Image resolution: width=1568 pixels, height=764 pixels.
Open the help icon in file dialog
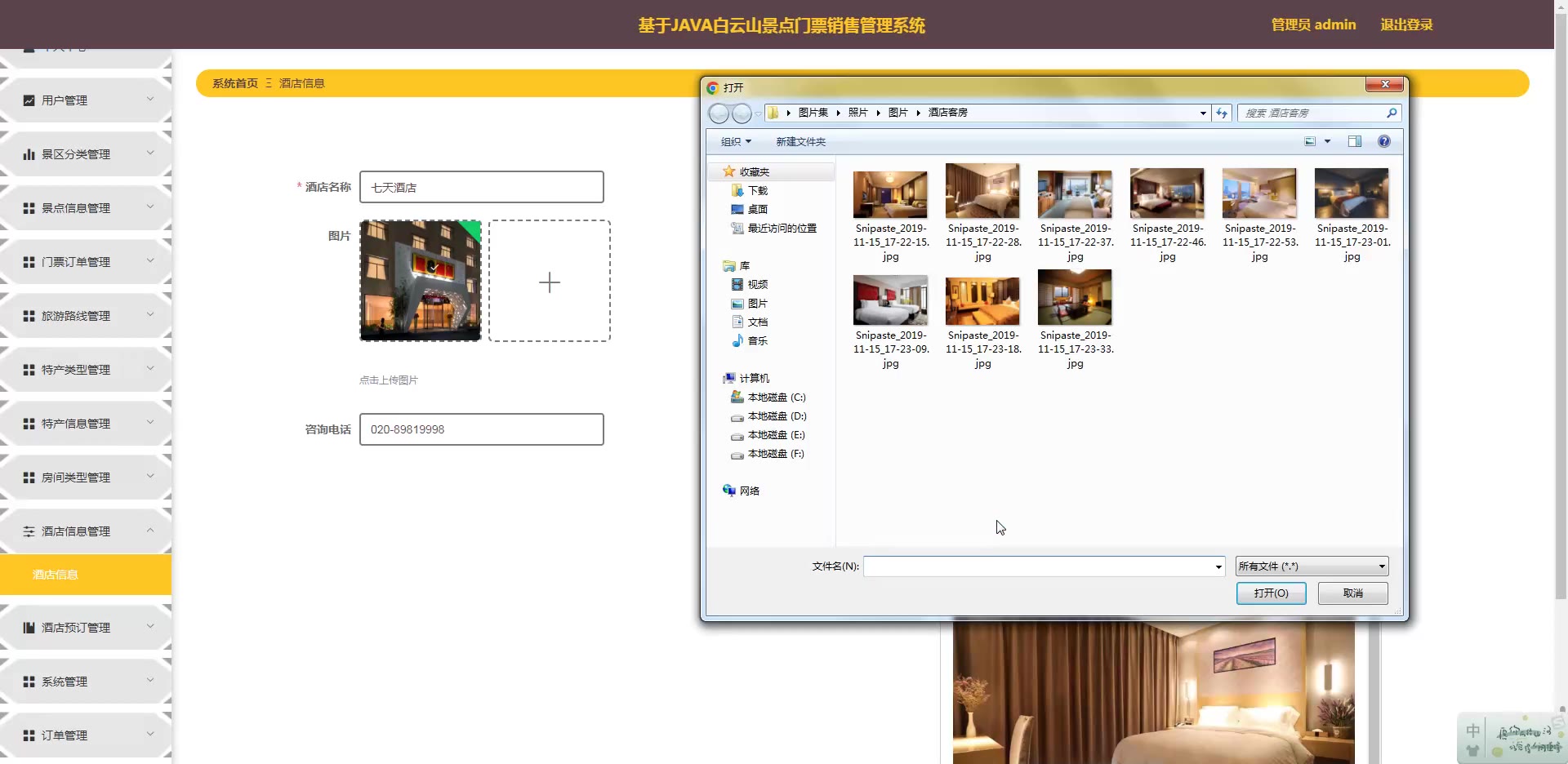[1384, 141]
